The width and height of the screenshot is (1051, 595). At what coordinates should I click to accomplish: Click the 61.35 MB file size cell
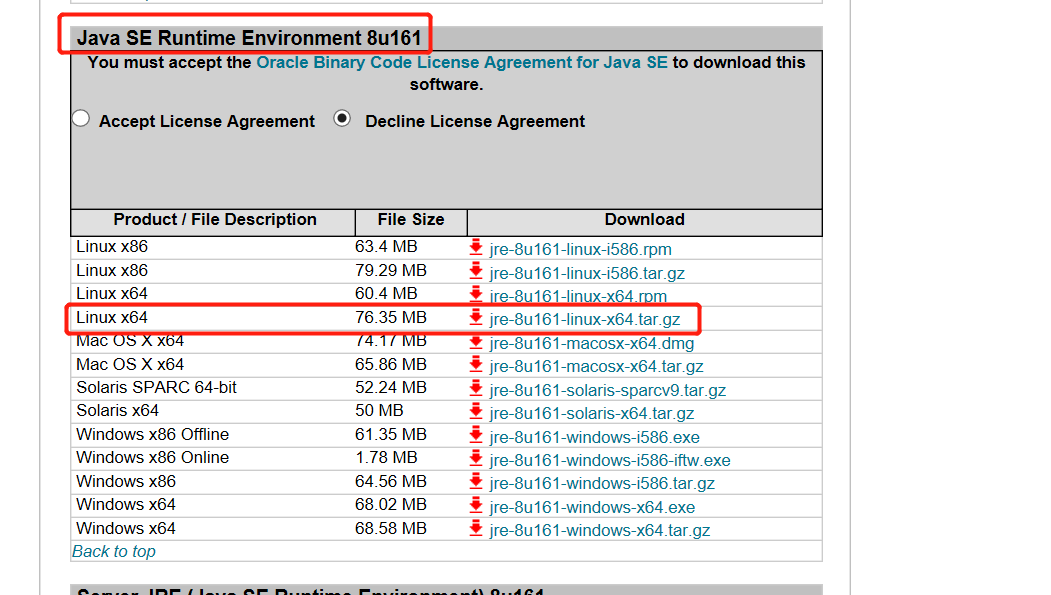tap(391, 435)
